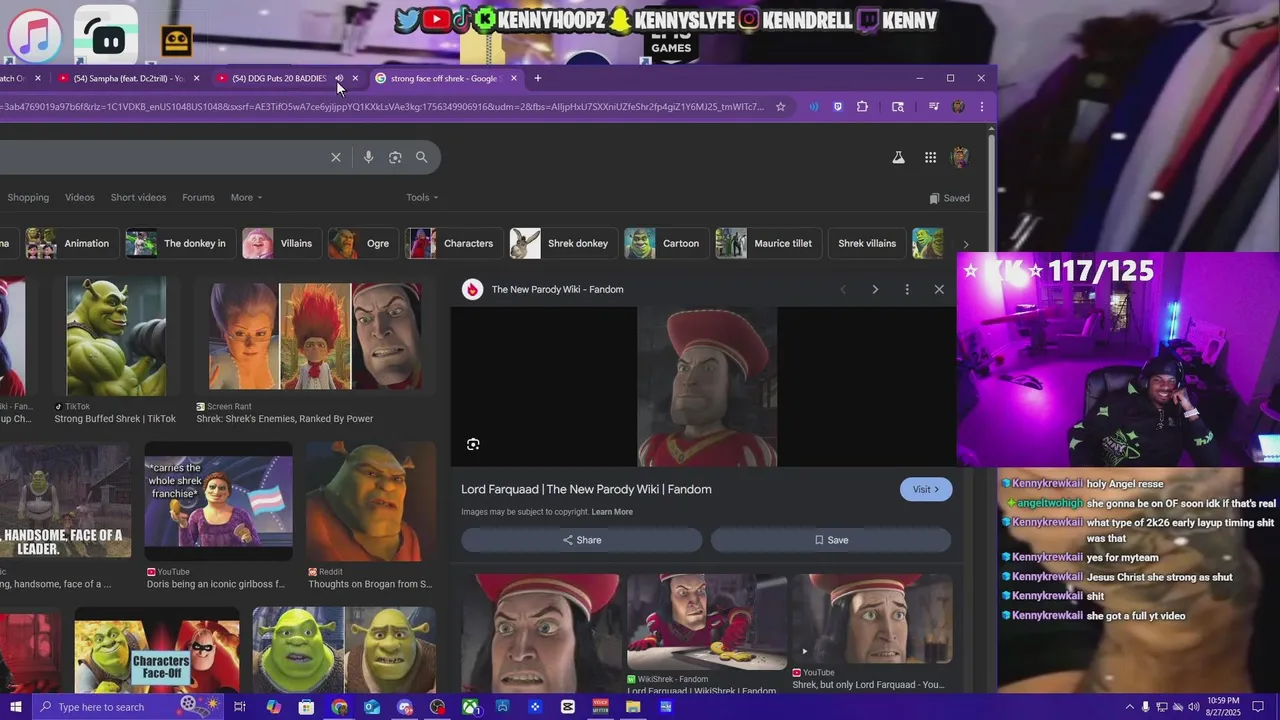Select the Maurice tillet filter chip
This screenshot has height=720, width=1280.
click(766, 243)
